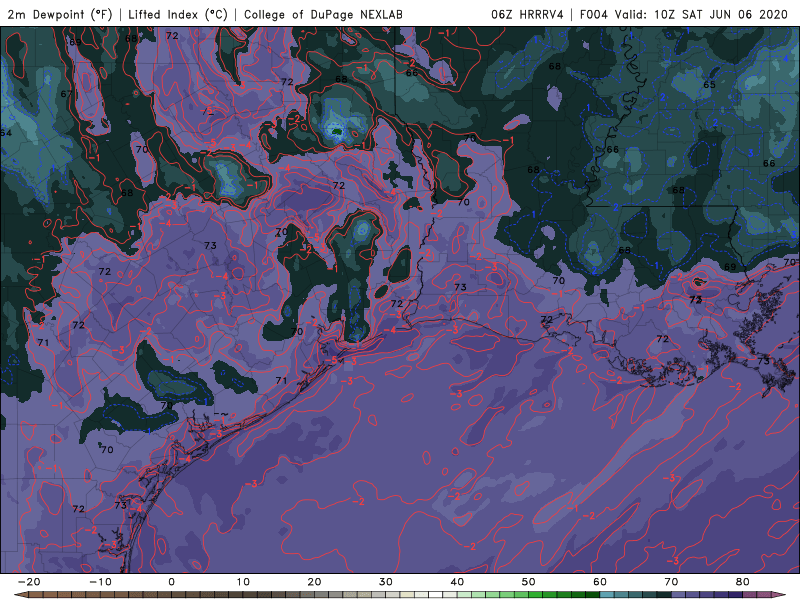Click the '67' dewpoint value on map
Screen dimensions: 800x600
66,94
